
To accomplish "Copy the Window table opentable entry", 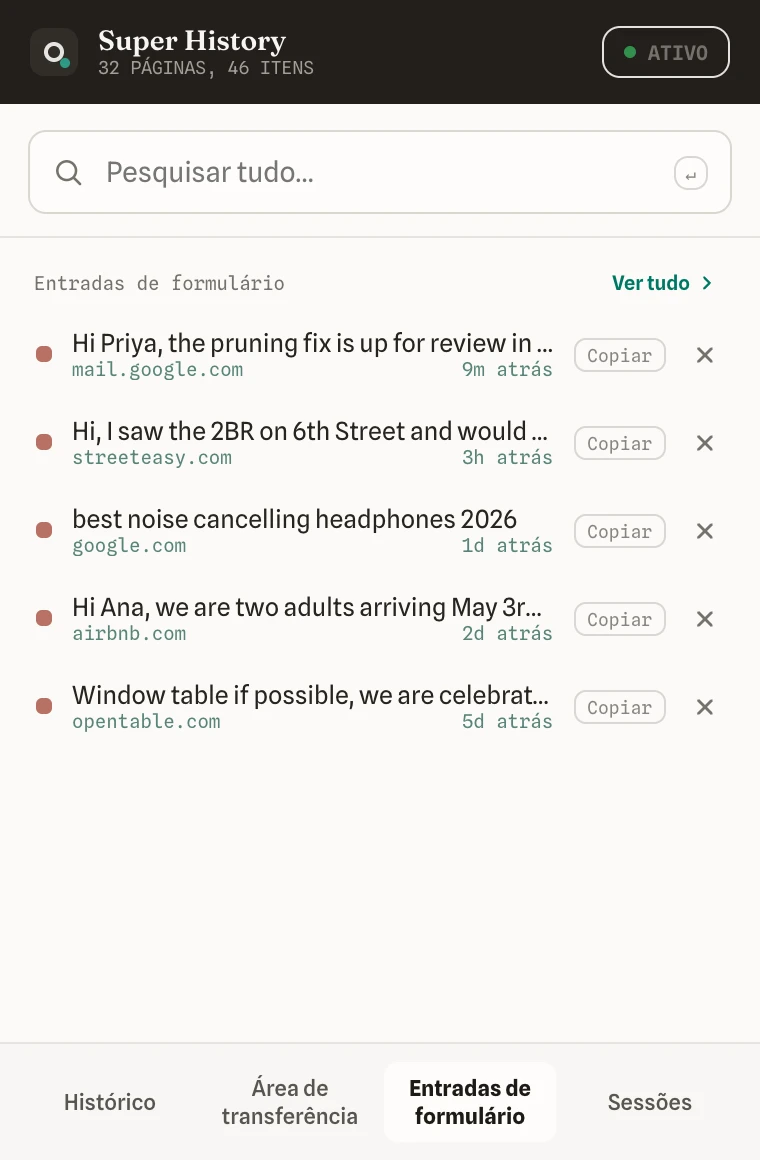I will click(619, 707).
